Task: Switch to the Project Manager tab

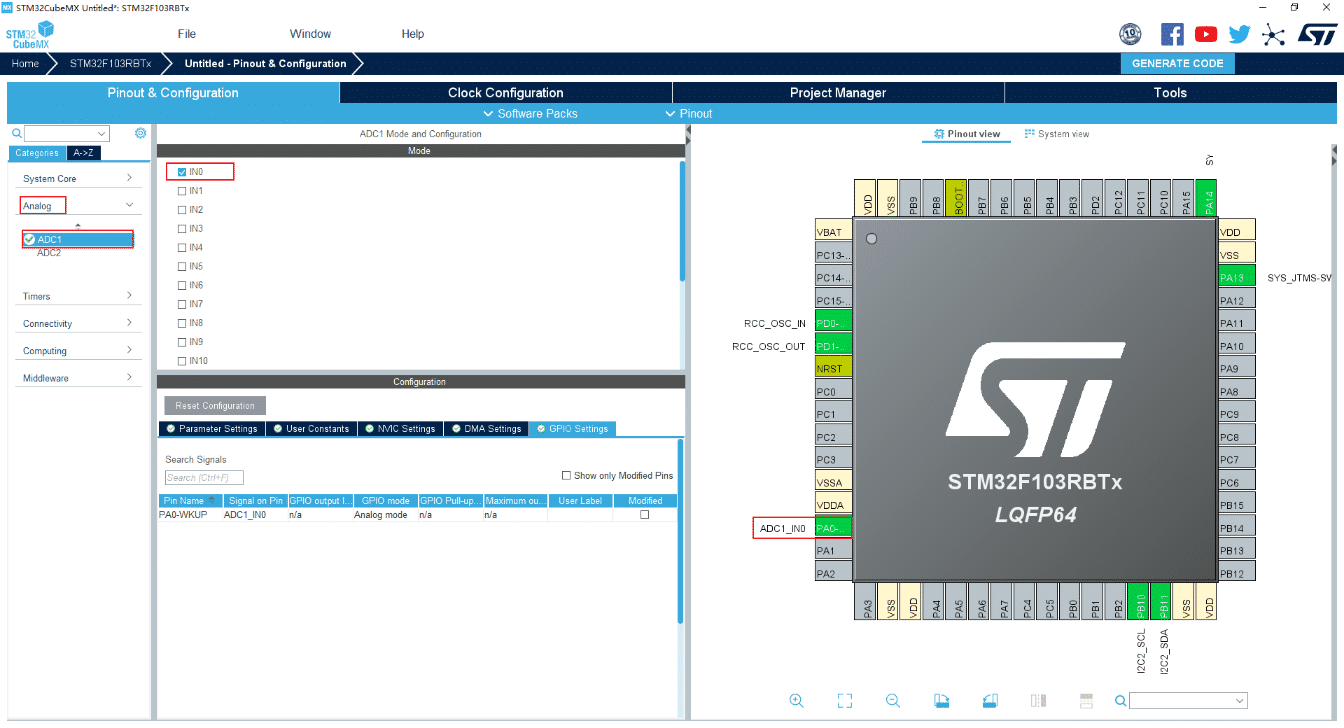Action: pos(838,93)
